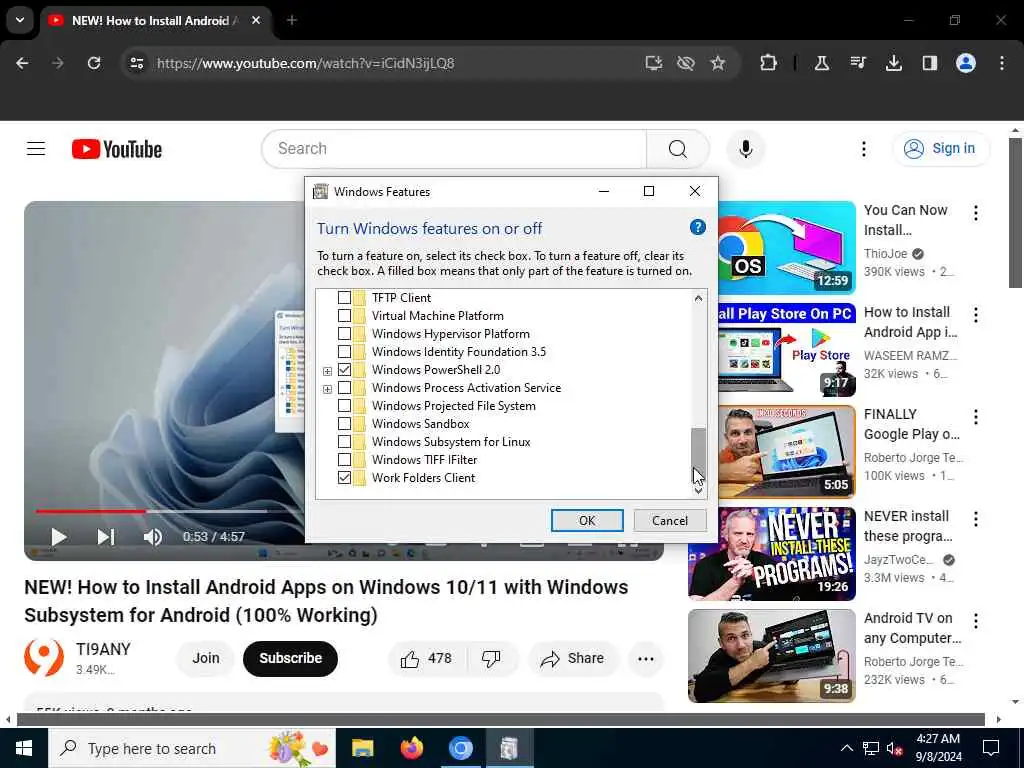Toggle the browser side panel icon
Screen dimensions: 1024x768
[x=930, y=63]
